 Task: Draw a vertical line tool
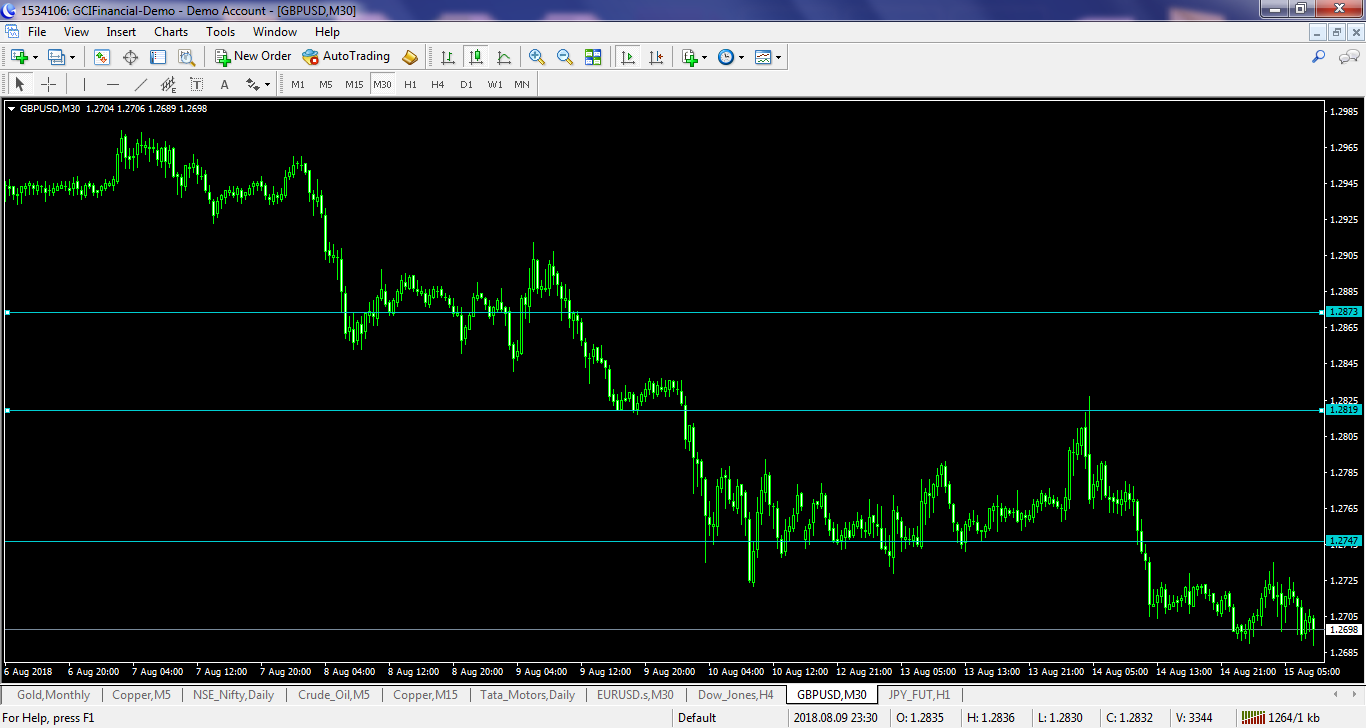pos(85,85)
